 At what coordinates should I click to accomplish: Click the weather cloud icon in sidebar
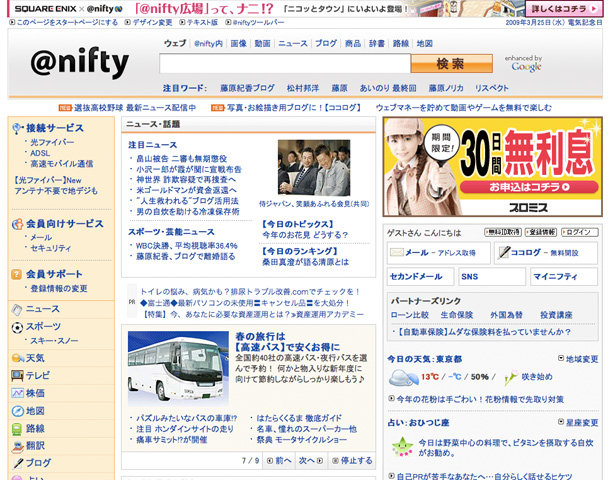point(18,358)
